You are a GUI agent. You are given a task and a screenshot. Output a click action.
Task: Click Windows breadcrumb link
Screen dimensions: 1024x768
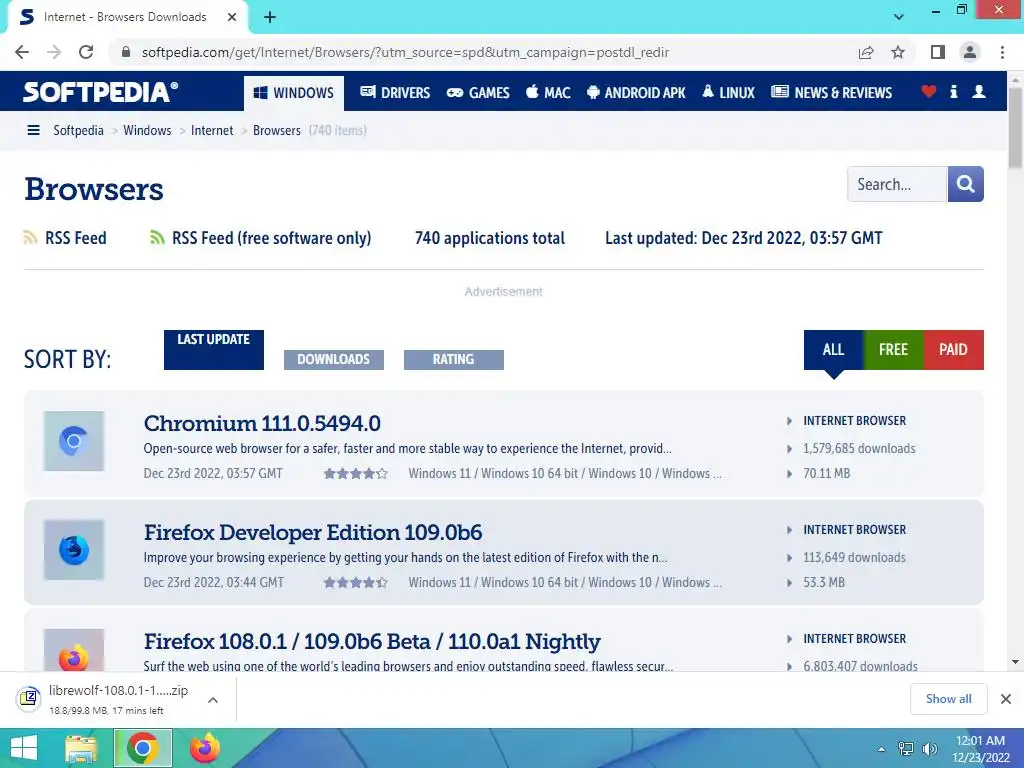tap(147, 130)
